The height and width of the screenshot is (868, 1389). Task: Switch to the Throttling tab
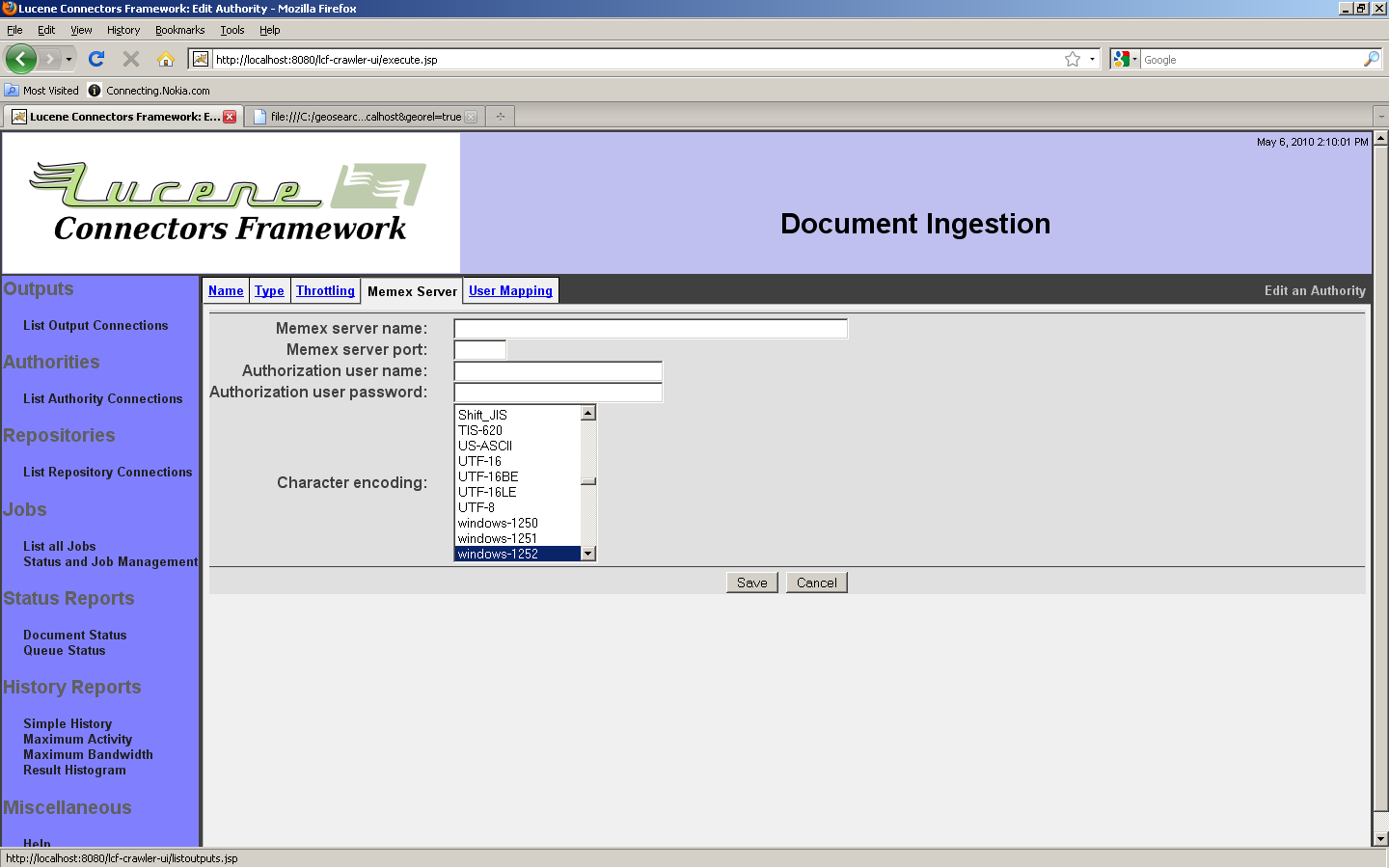(x=325, y=290)
